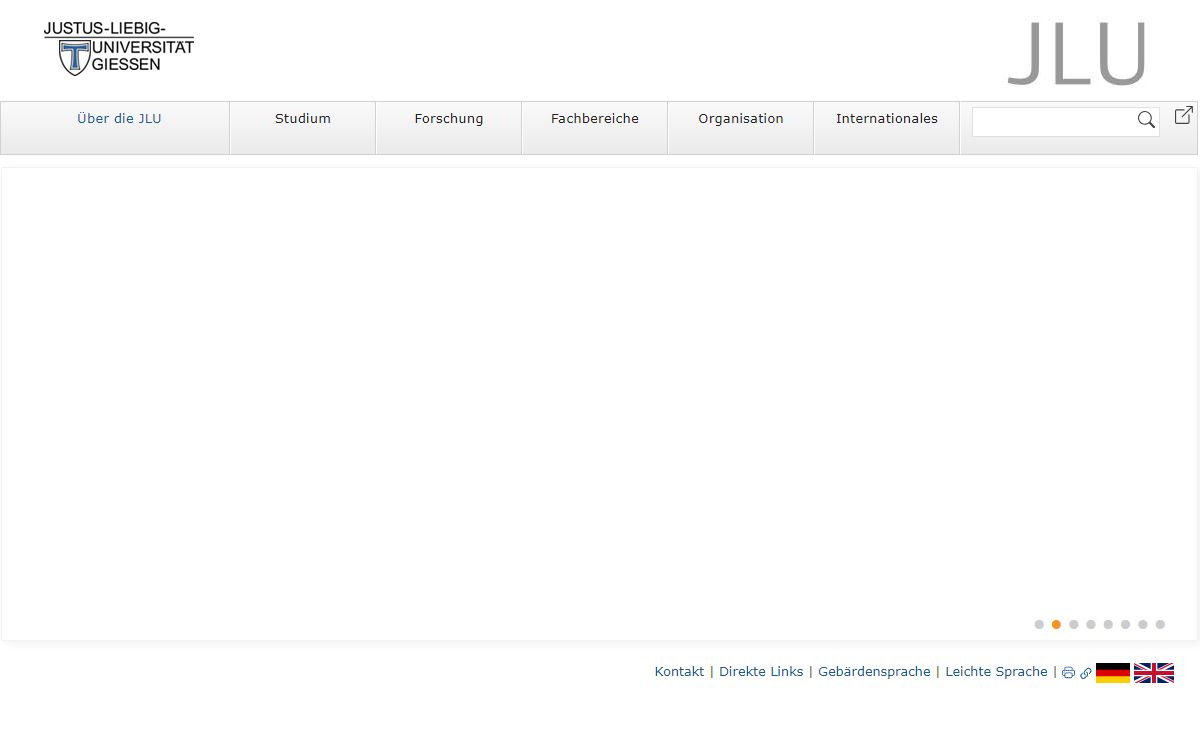This screenshot has width=1200, height=740.
Task: Click the chain link icon in footer
Action: pyautogui.click(x=1086, y=673)
